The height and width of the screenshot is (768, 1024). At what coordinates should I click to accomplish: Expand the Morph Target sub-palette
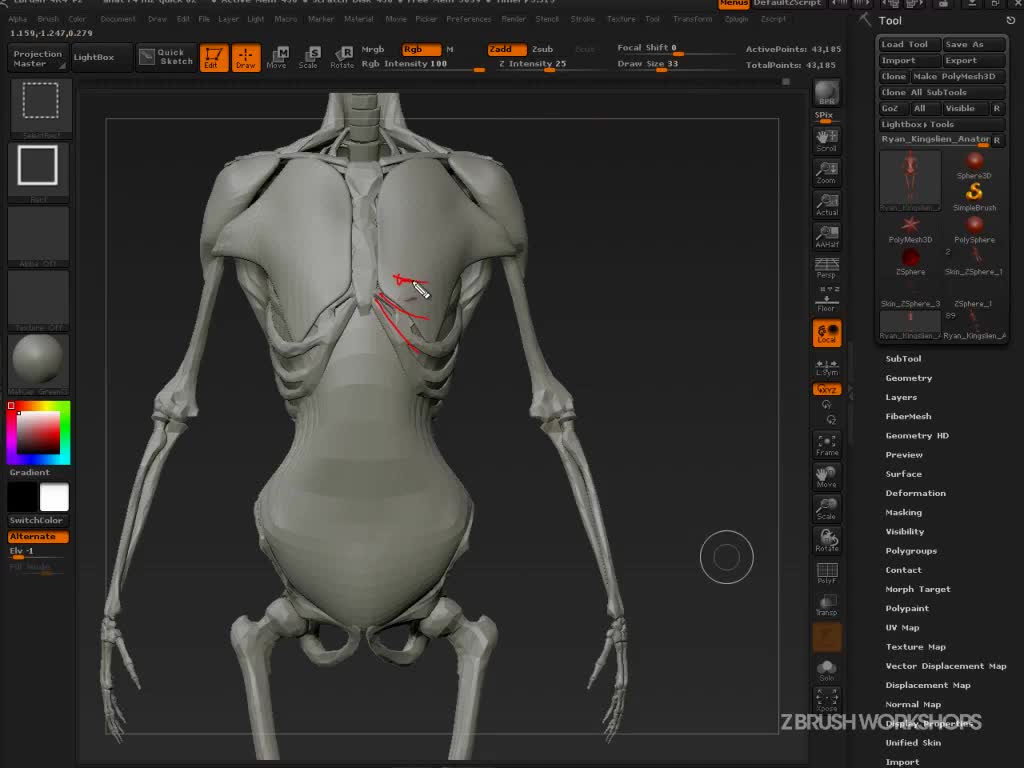click(918, 589)
